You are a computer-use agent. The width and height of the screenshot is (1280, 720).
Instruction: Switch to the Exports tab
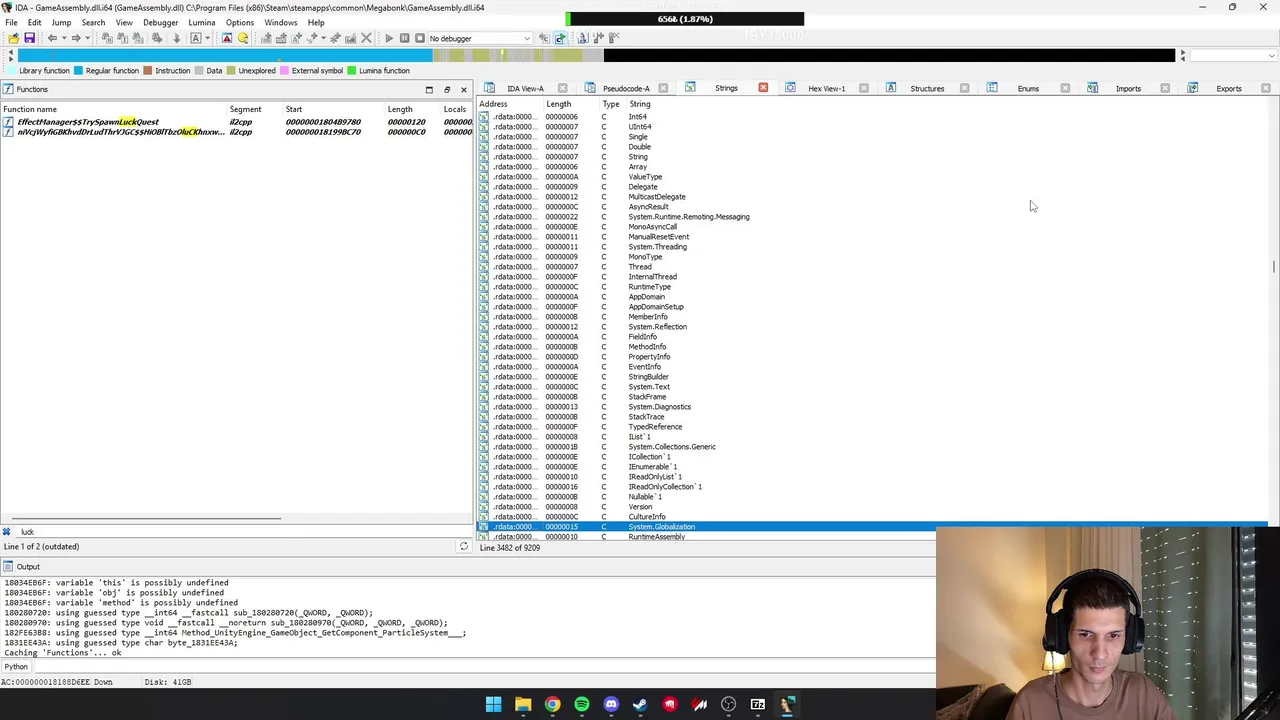(x=1229, y=88)
